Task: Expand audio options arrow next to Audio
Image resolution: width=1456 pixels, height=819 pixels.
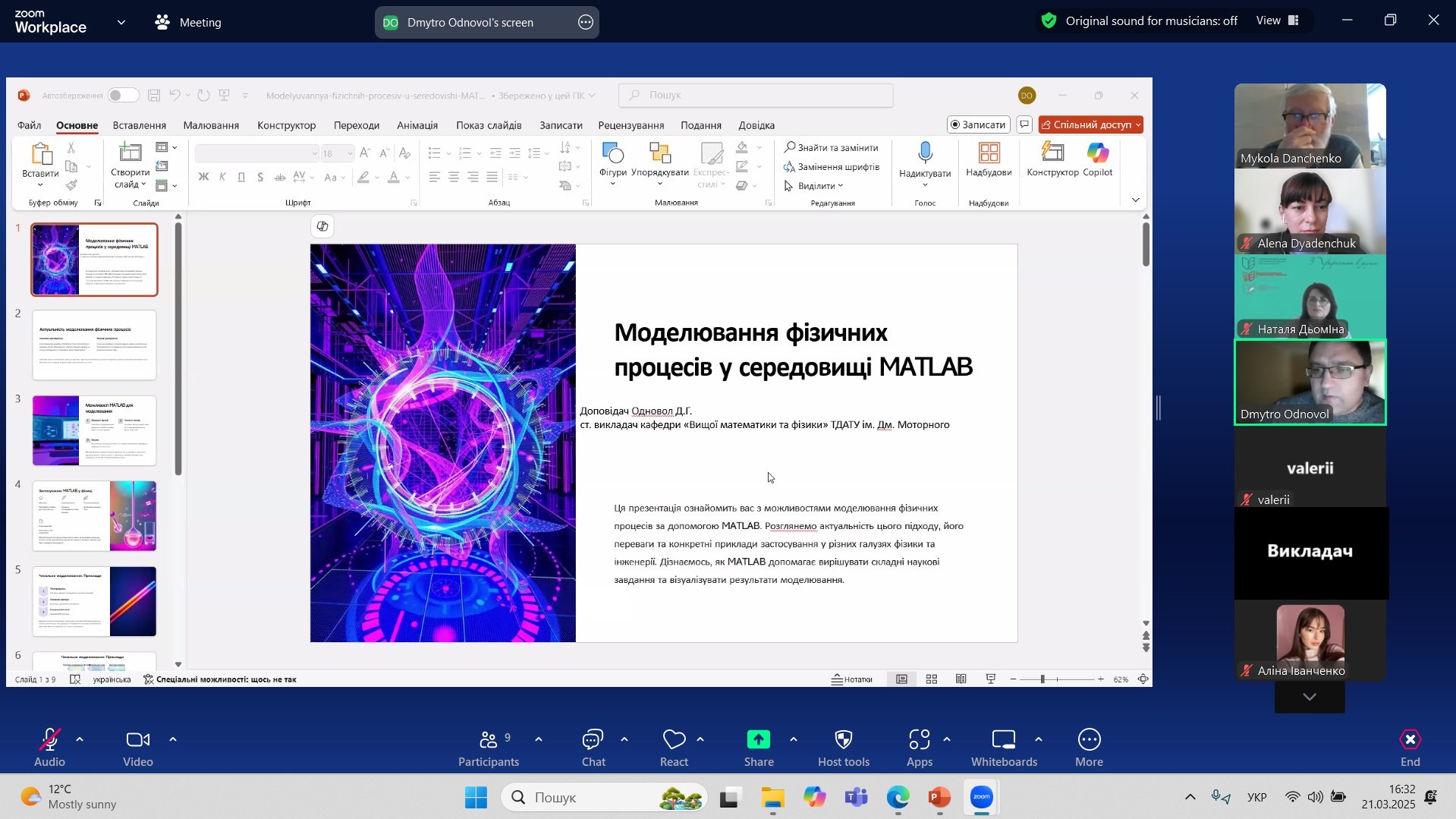Action: 80,739
